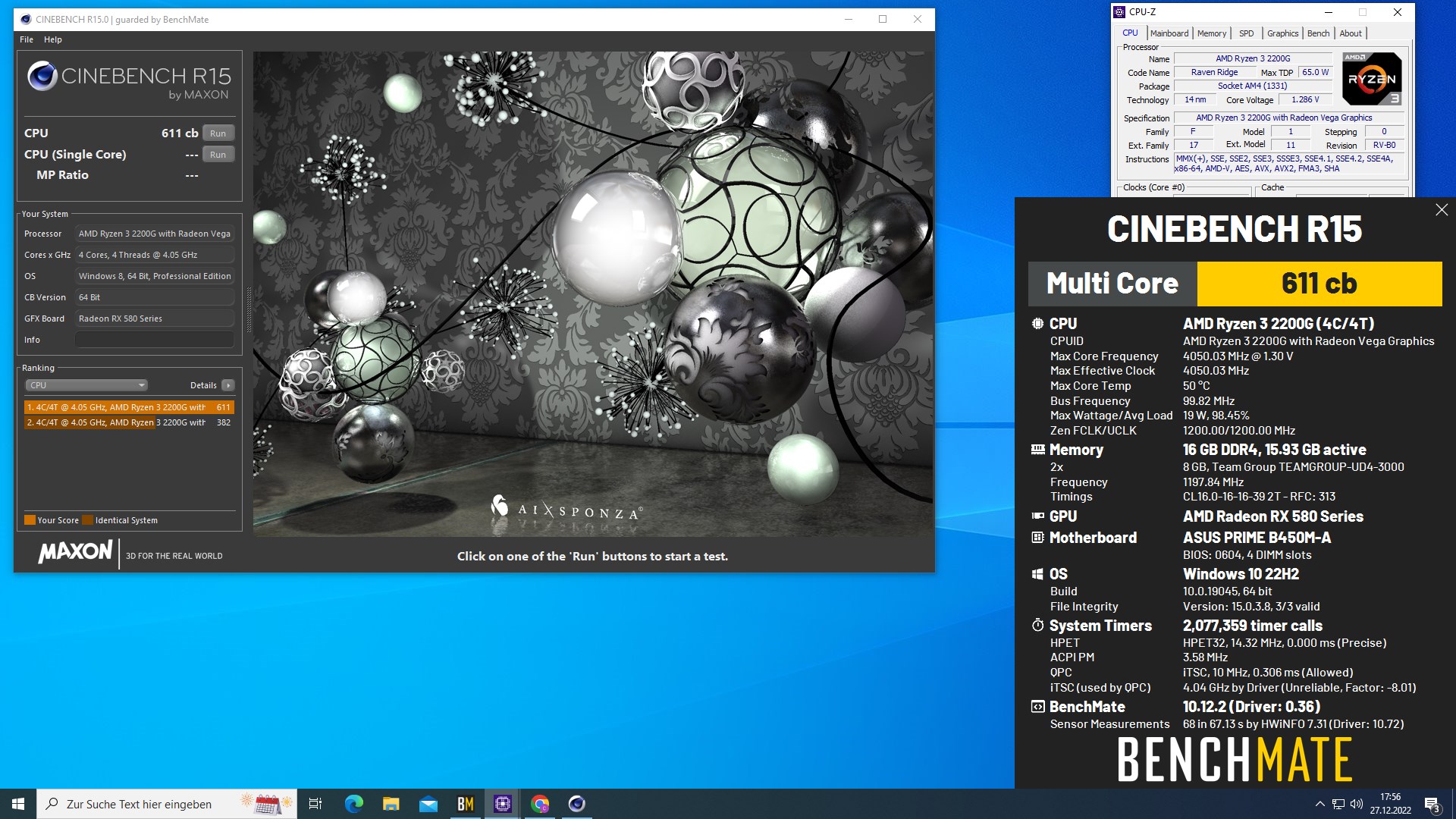Click the 2,077,359 timer calls text
This screenshot has width=1456, height=819.
1252,626
